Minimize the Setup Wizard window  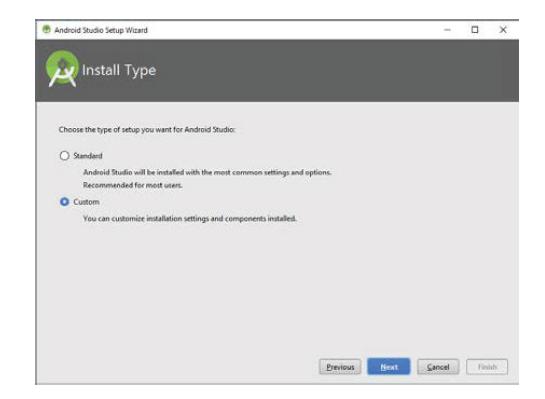[447, 30]
